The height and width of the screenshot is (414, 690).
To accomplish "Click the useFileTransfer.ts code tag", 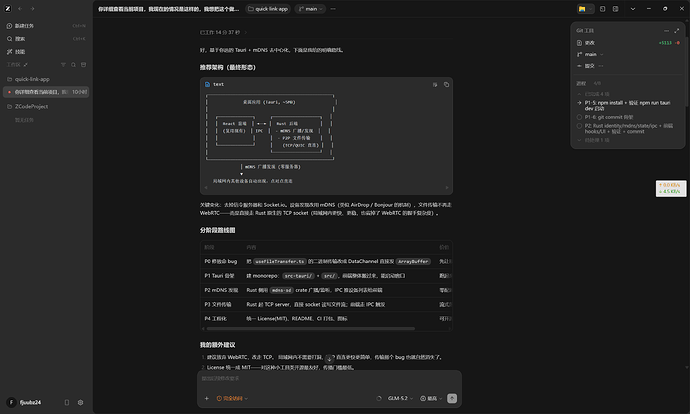I will point(280,261).
